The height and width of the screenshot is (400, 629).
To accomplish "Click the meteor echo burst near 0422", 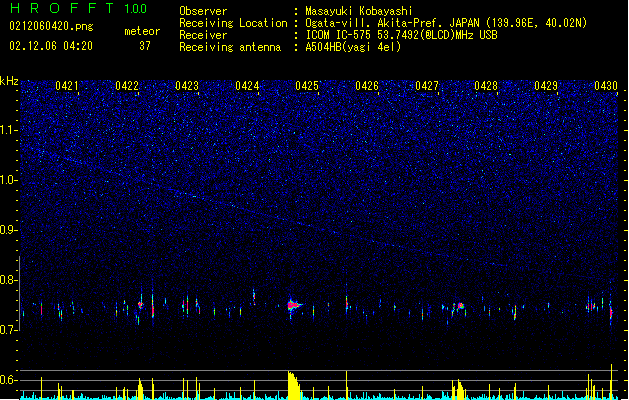I will [140, 305].
